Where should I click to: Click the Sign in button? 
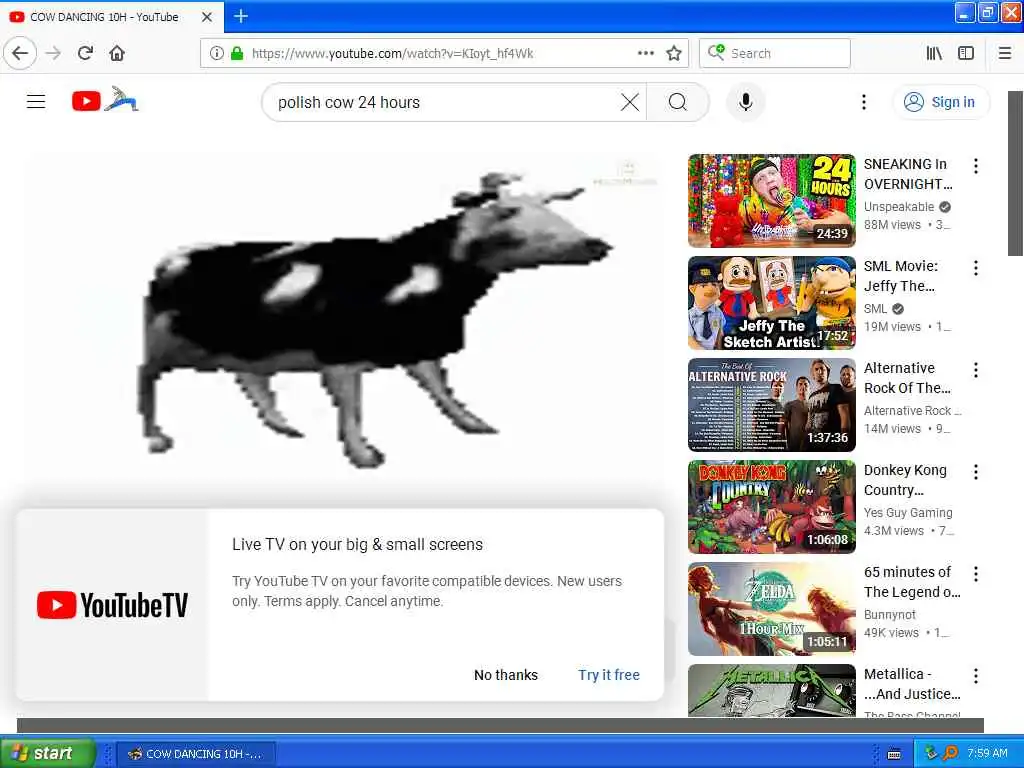pos(940,102)
